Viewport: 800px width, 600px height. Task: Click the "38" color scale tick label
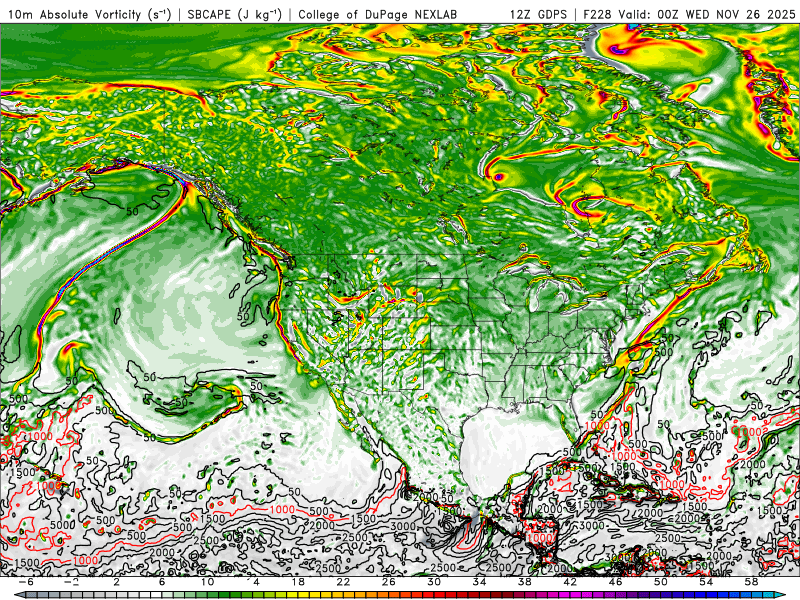pos(524,582)
